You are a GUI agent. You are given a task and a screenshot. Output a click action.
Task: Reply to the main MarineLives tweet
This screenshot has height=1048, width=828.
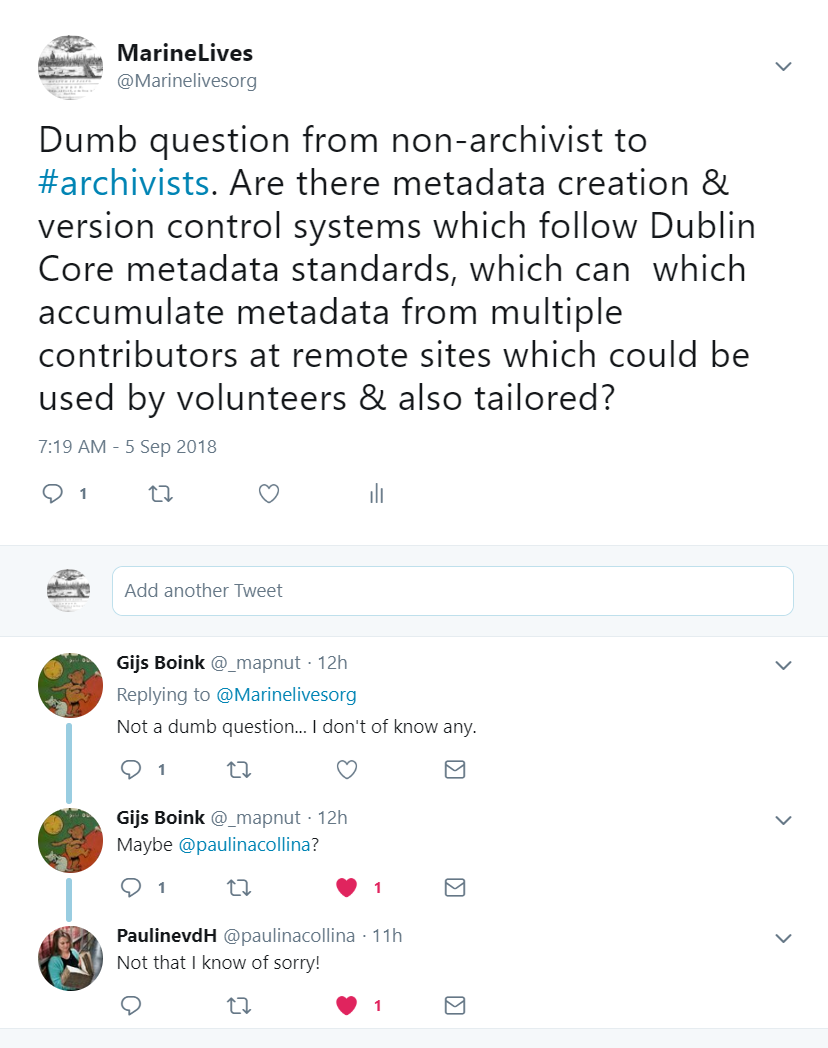53,493
